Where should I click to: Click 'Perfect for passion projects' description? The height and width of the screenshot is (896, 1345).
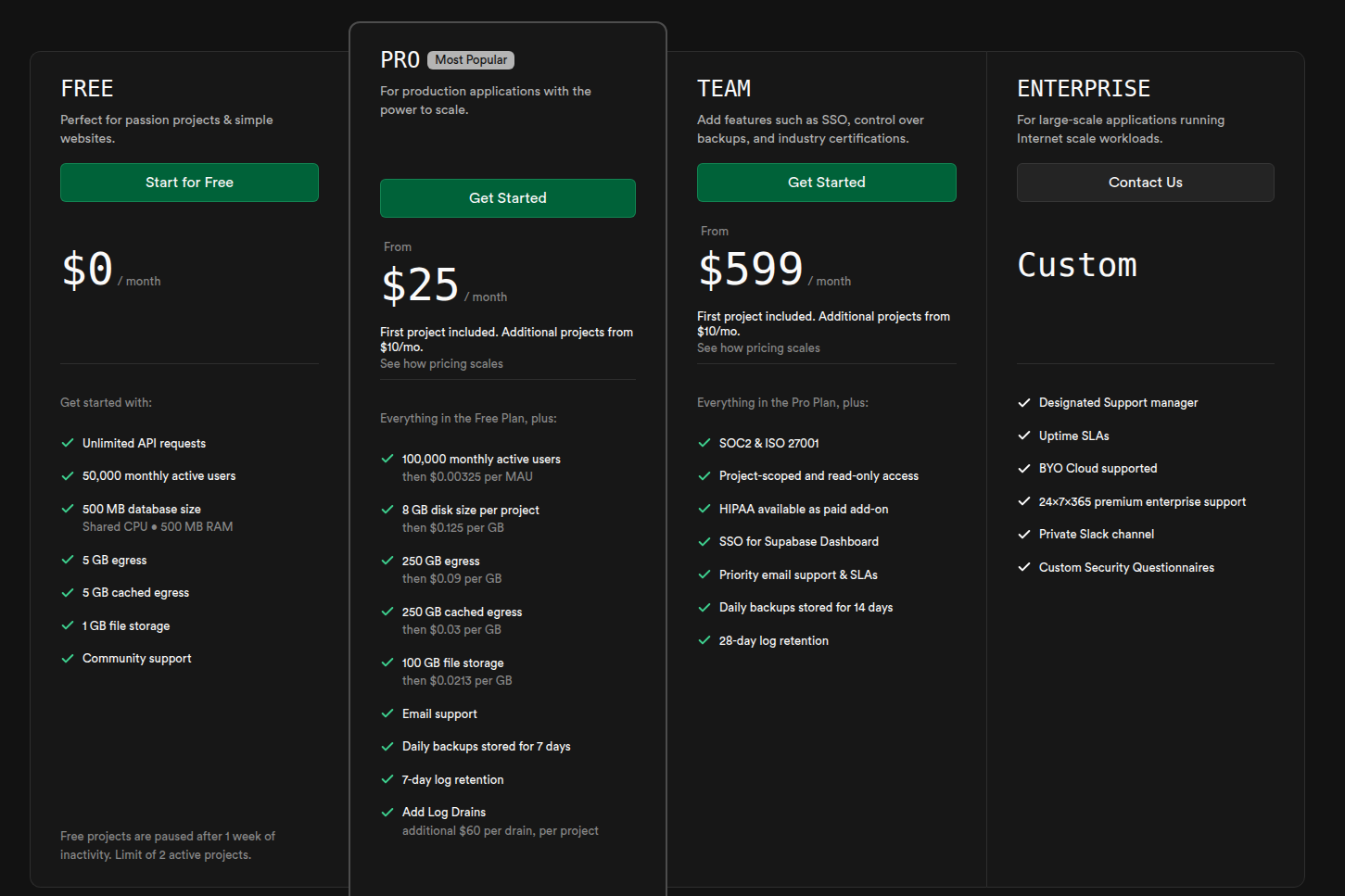(167, 129)
